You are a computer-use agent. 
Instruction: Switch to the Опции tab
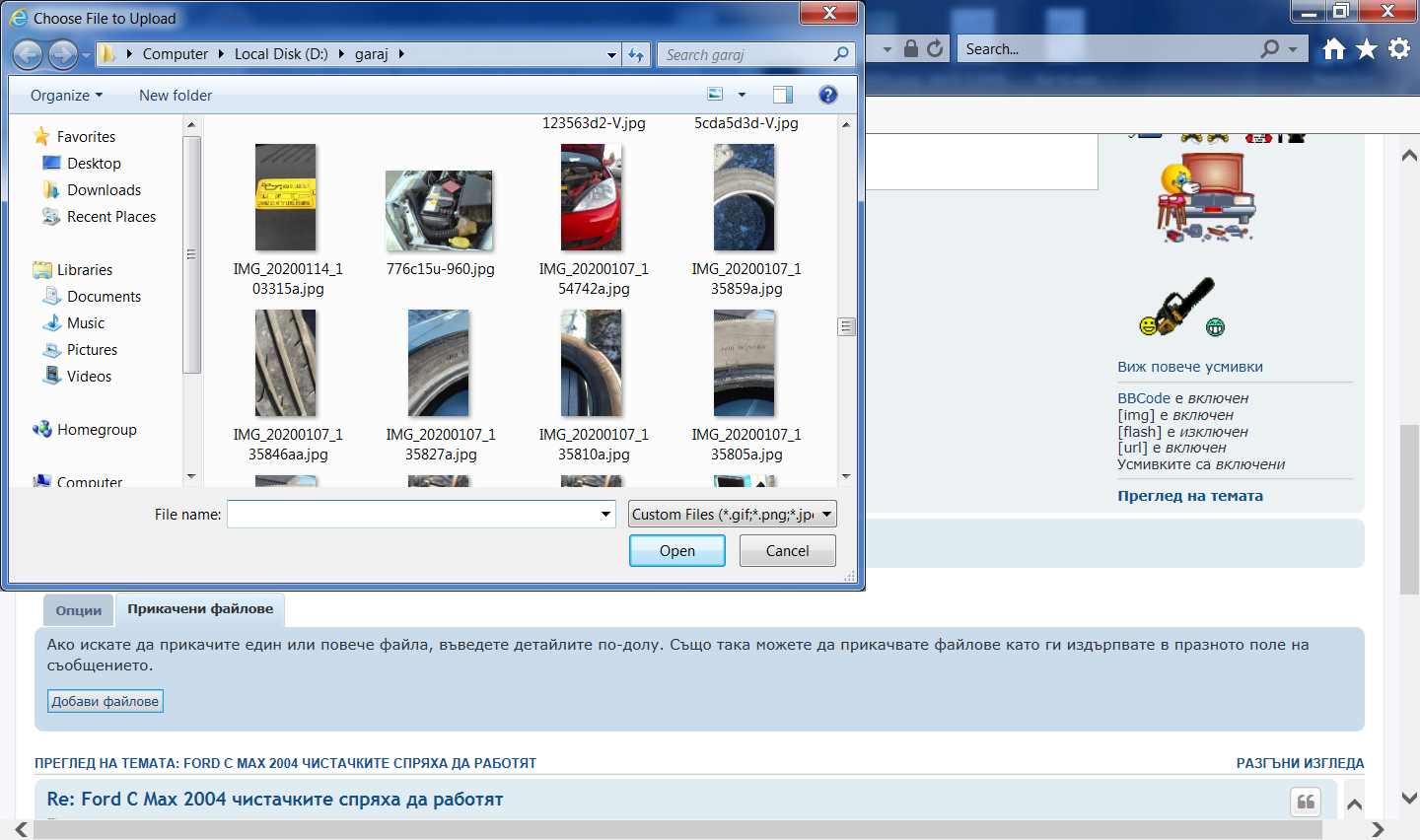click(x=78, y=610)
